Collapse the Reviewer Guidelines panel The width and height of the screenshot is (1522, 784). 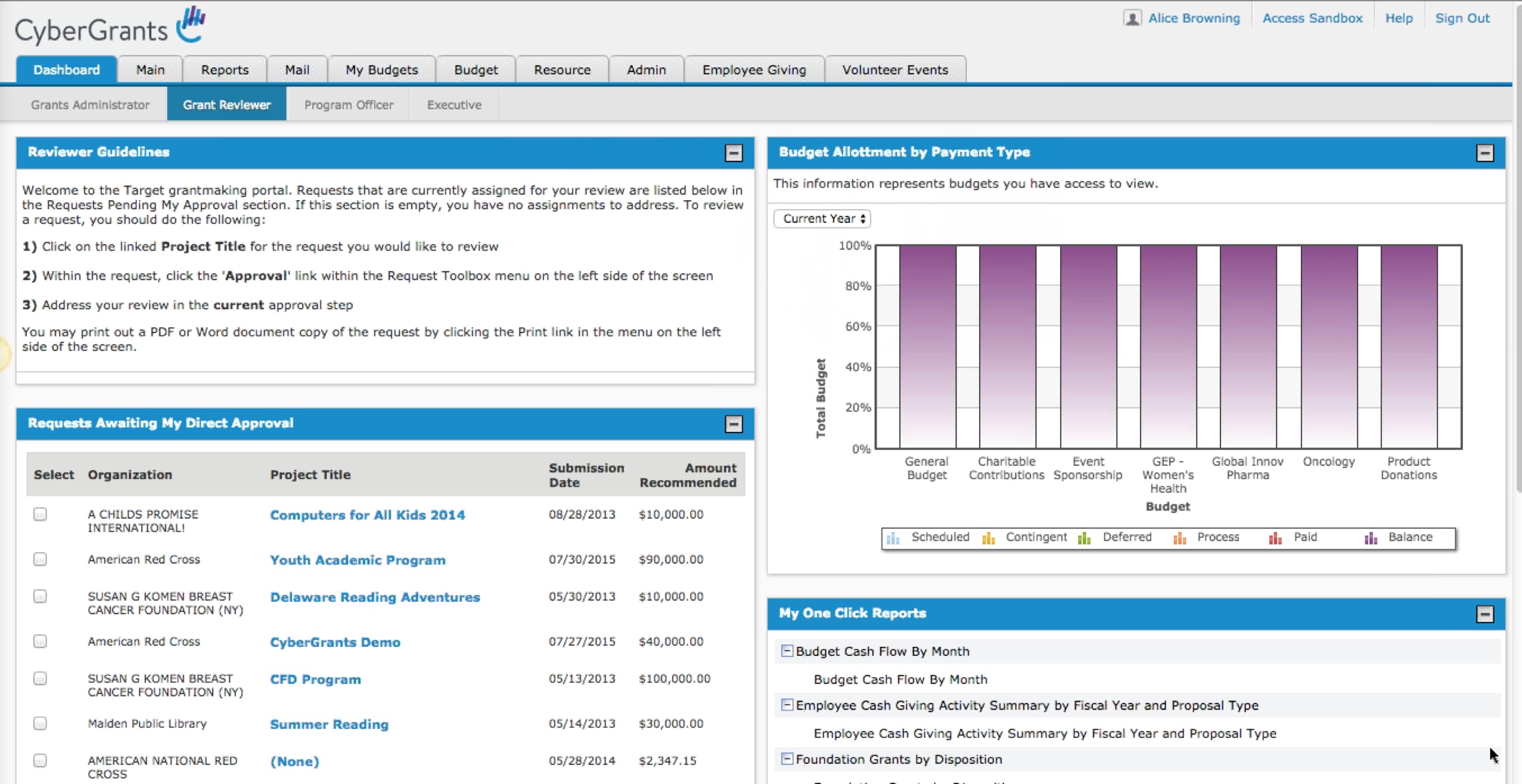tap(733, 153)
